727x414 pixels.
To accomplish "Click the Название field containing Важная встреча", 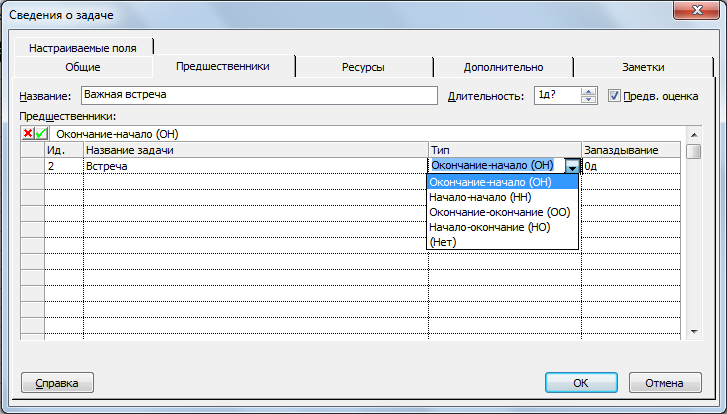I will (x=259, y=95).
